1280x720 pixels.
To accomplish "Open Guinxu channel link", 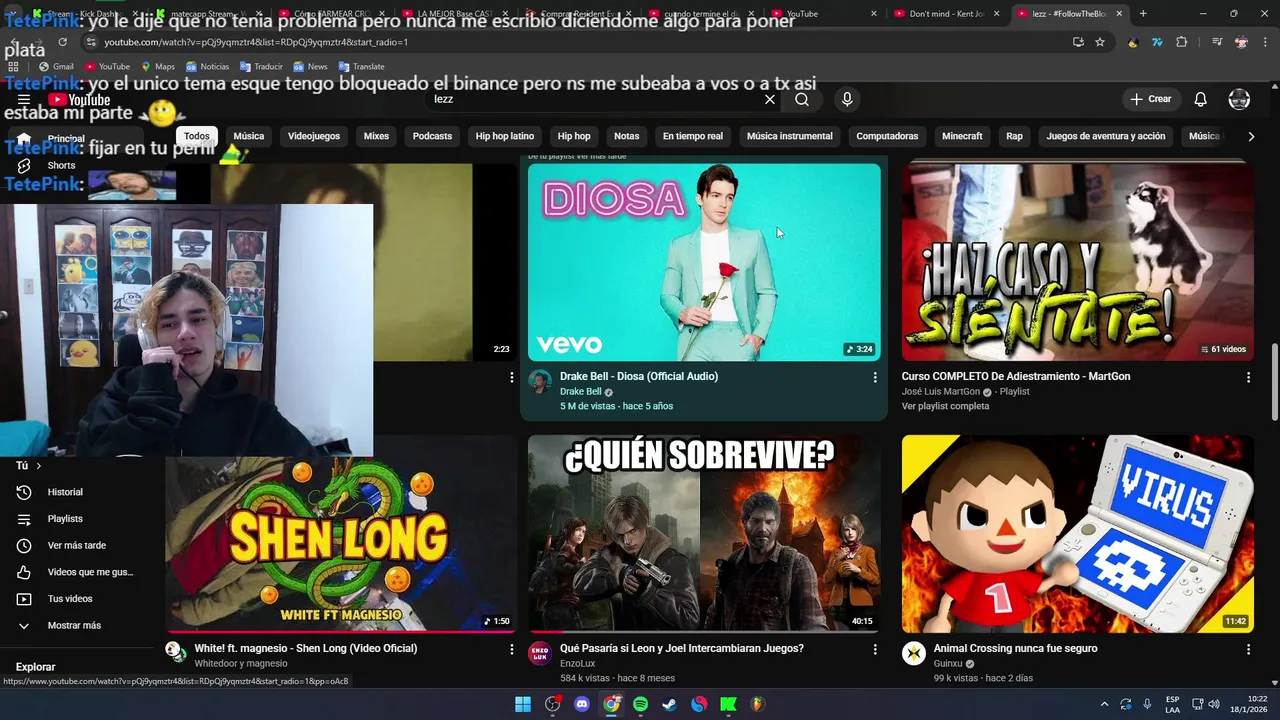I will tap(948, 664).
